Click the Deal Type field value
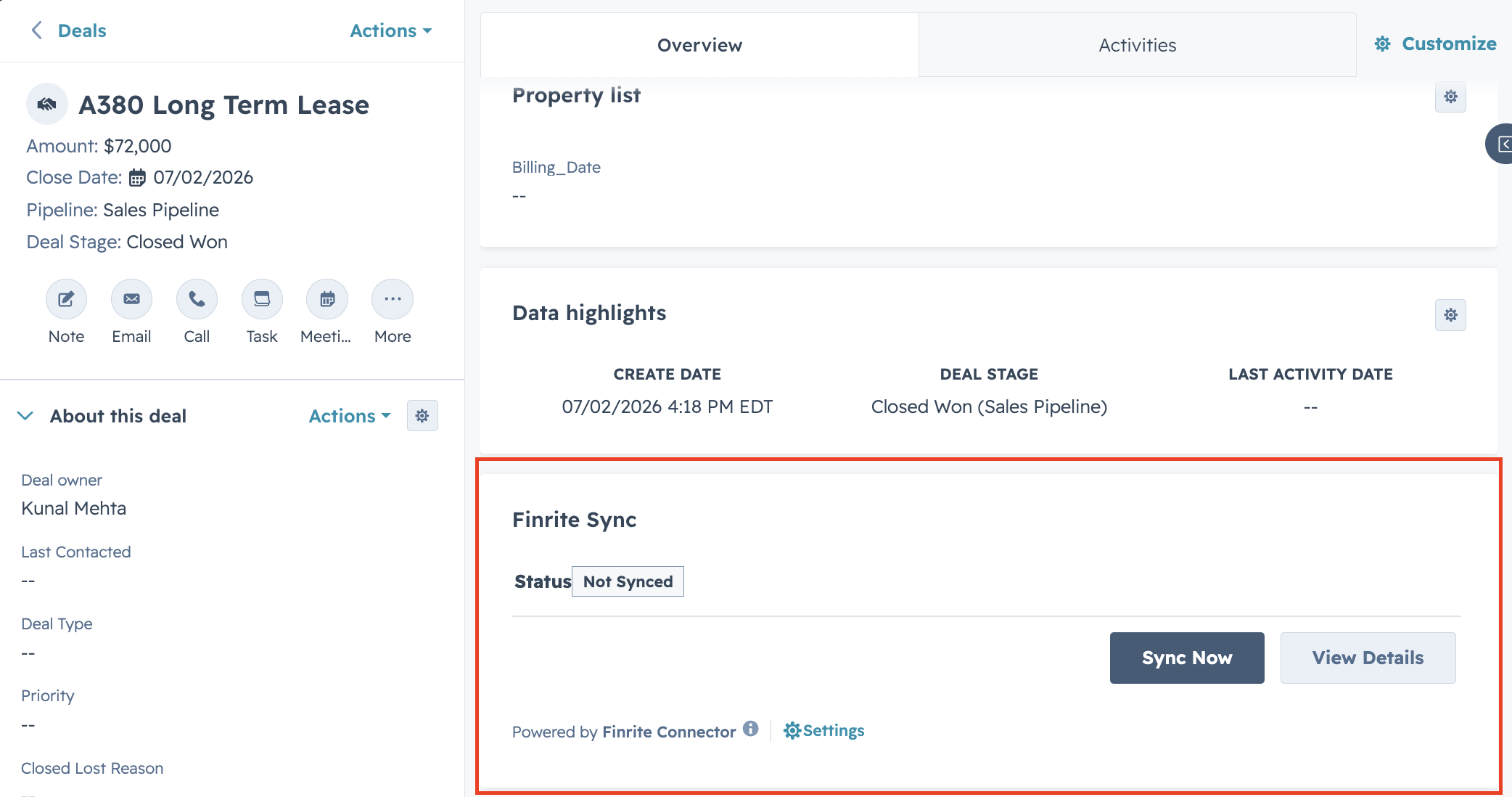Viewport: 1512px width, 797px height. [x=28, y=653]
